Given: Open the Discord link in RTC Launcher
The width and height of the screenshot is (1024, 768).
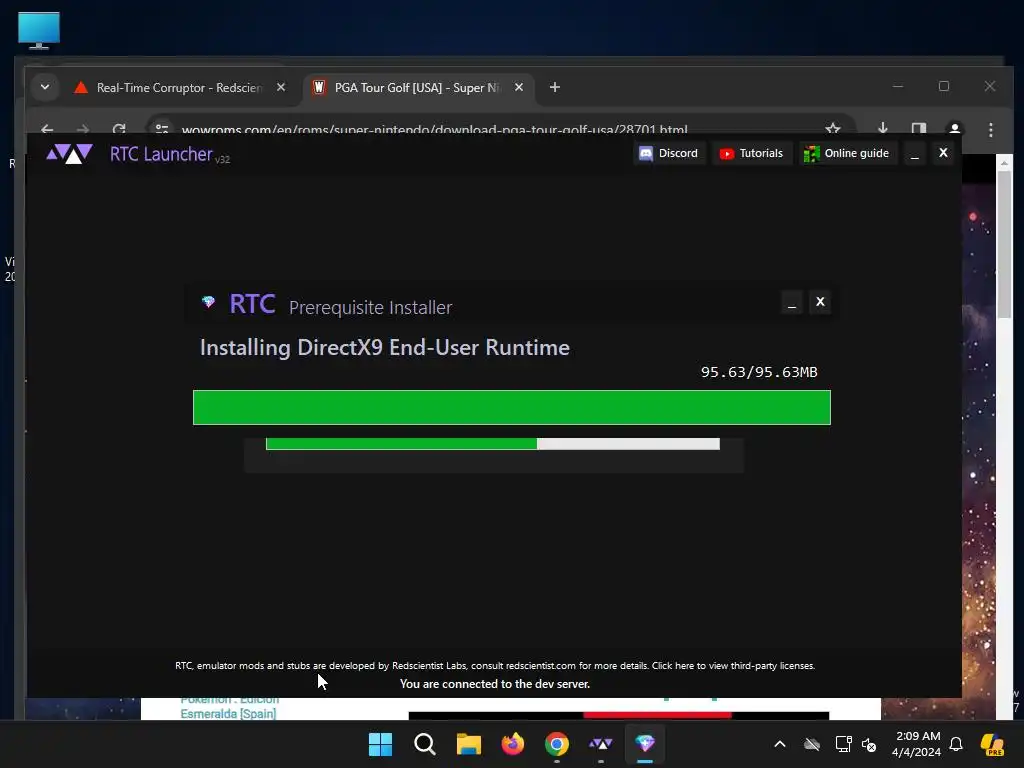Looking at the screenshot, I should (669, 153).
